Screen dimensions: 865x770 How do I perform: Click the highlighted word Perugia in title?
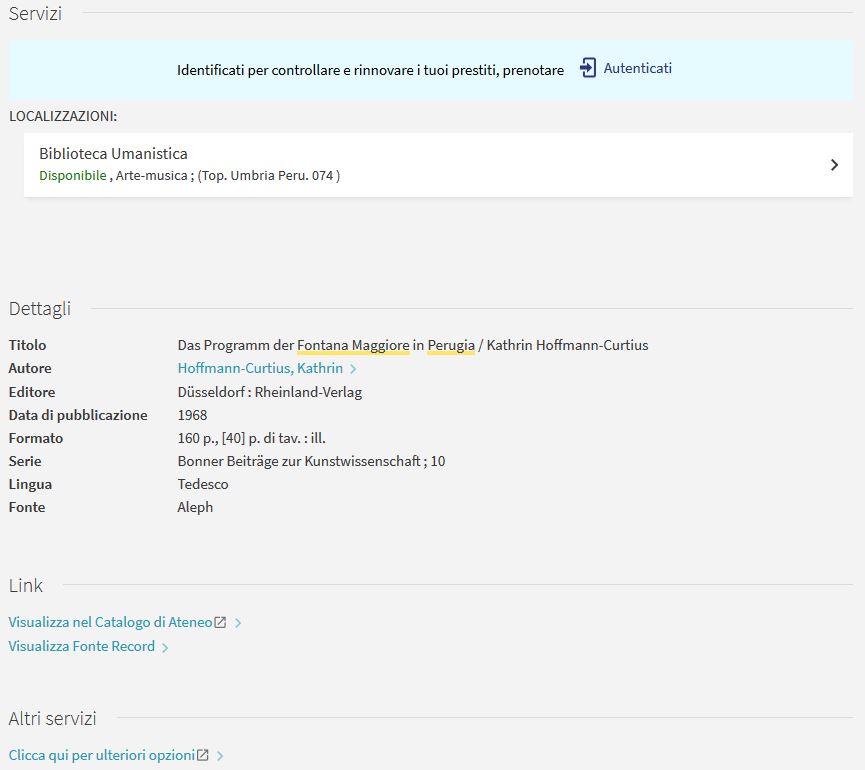pos(450,345)
